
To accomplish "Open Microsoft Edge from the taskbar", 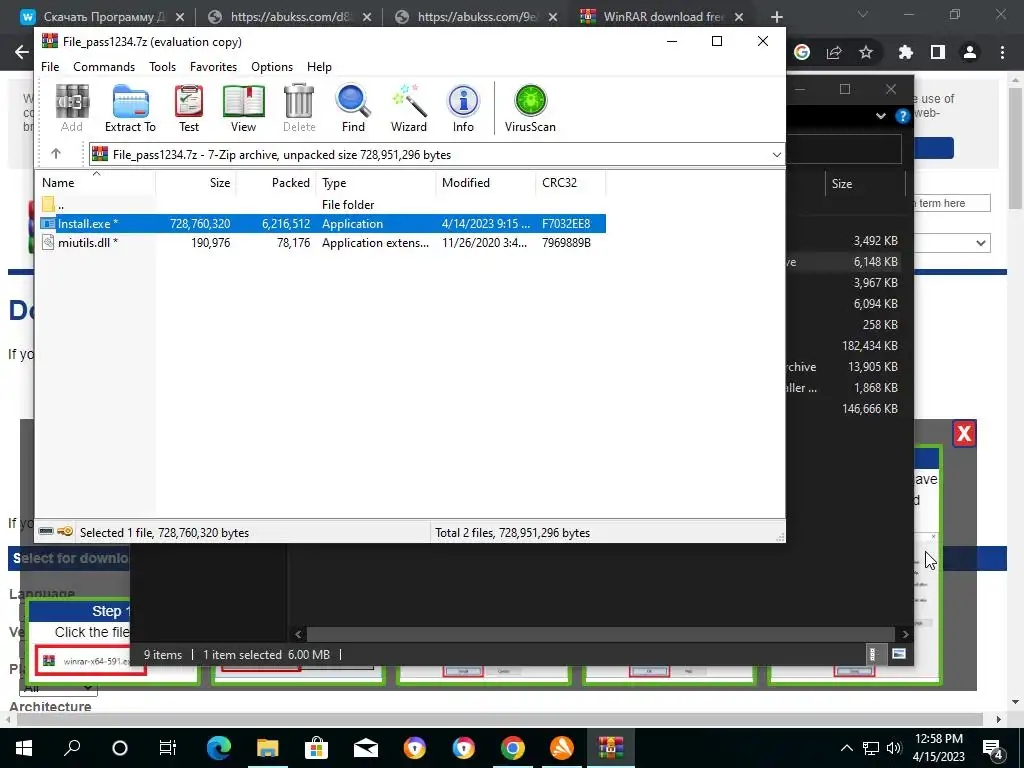I will pos(219,748).
